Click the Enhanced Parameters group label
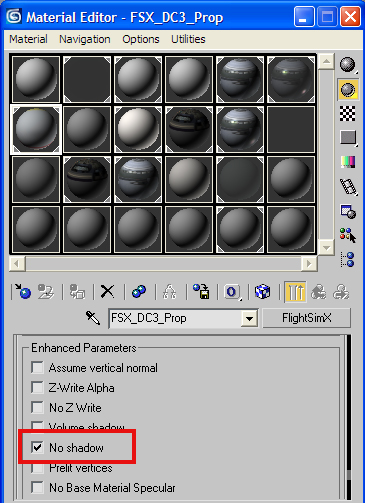The image size is (365, 503). point(84,348)
